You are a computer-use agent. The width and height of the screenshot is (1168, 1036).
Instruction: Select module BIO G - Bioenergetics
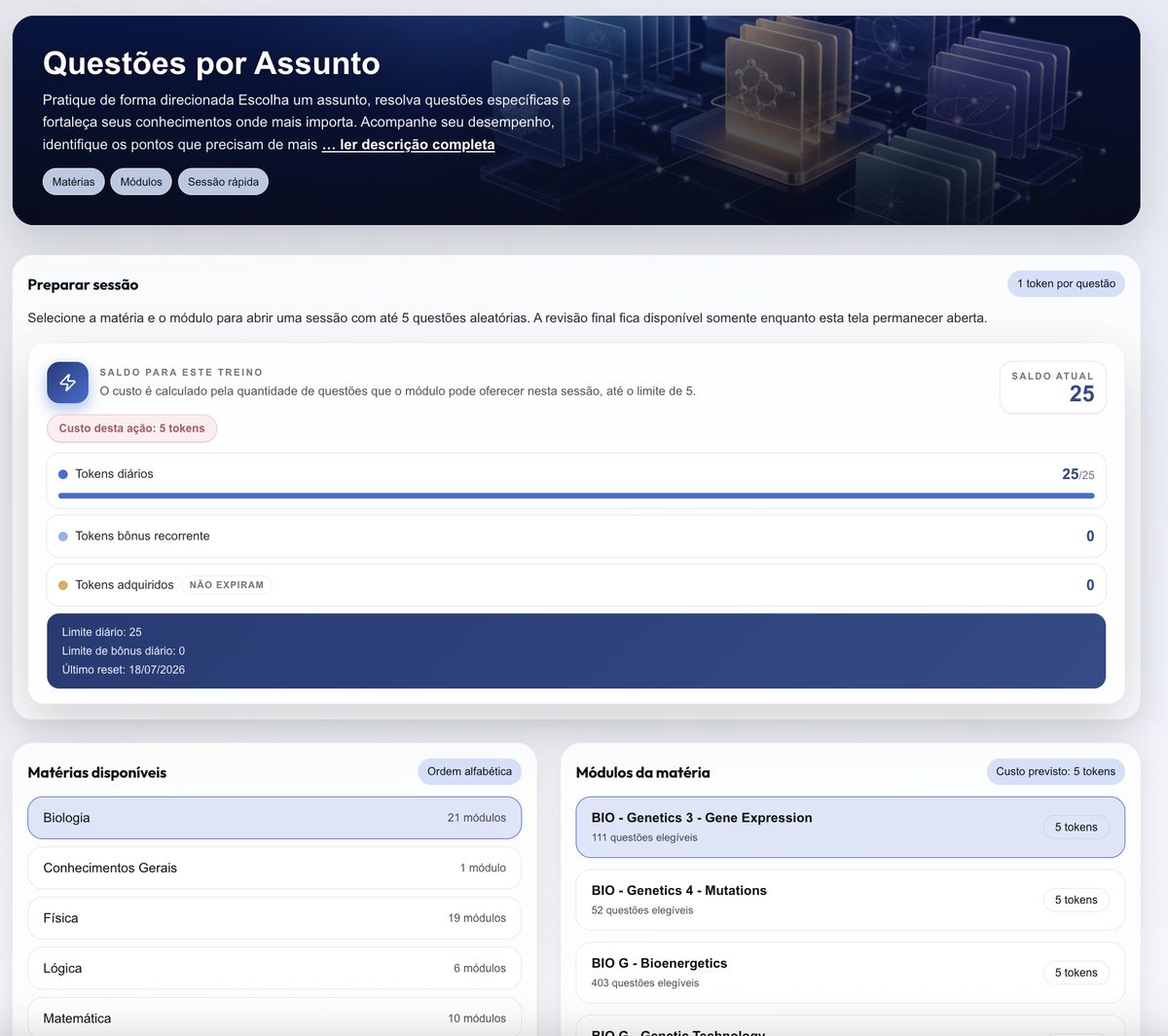click(851, 973)
